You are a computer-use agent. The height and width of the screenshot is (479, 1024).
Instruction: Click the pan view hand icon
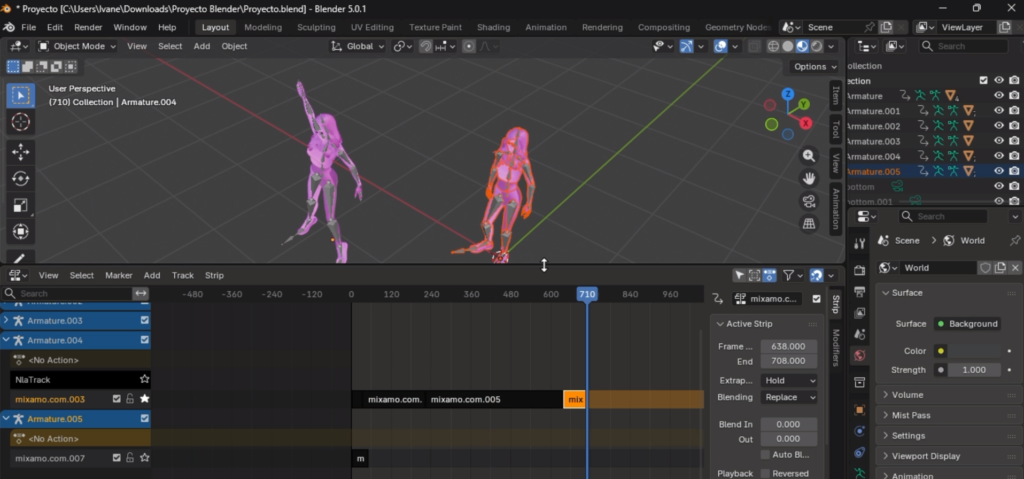[x=808, y=178]
